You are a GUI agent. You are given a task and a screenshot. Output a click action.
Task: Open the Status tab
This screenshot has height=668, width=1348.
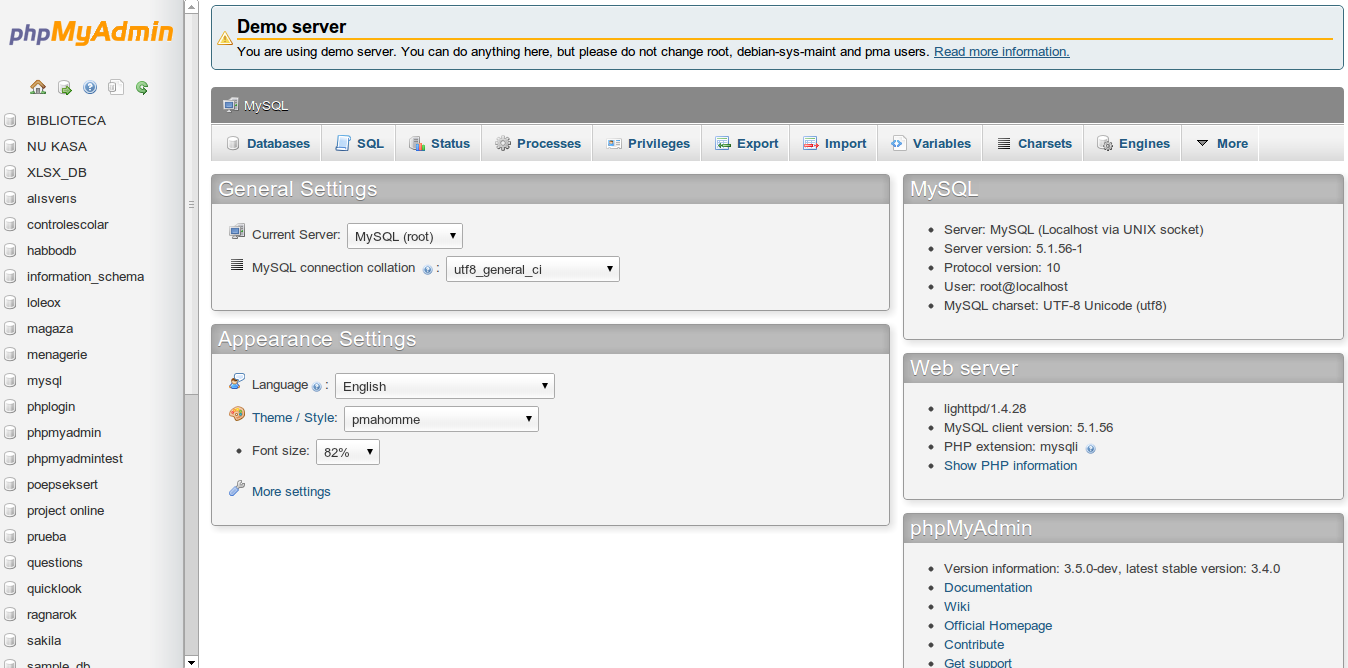click(439, 143)
